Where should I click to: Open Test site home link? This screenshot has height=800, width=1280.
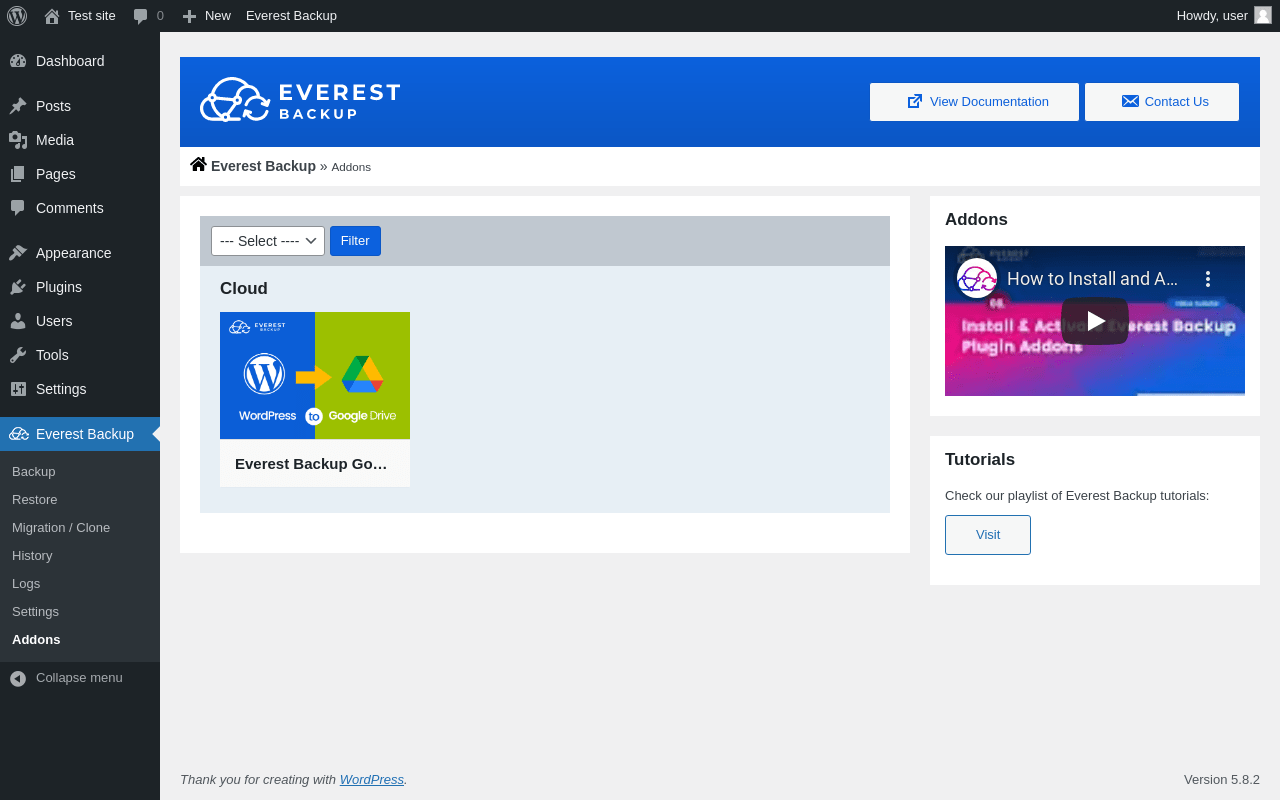click(x=80, y=16)
